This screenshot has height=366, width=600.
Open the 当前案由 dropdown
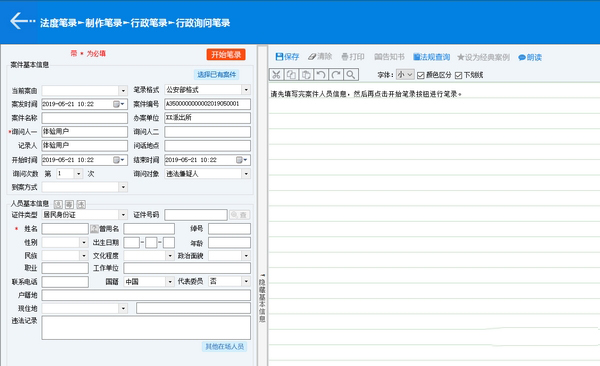(123, 90)
